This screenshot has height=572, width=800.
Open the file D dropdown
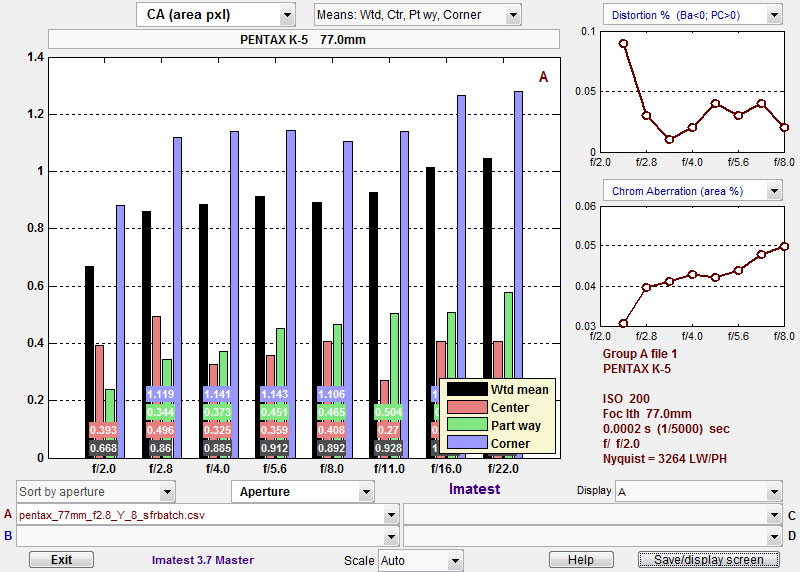pyautogui.click(x=593, y=536)
